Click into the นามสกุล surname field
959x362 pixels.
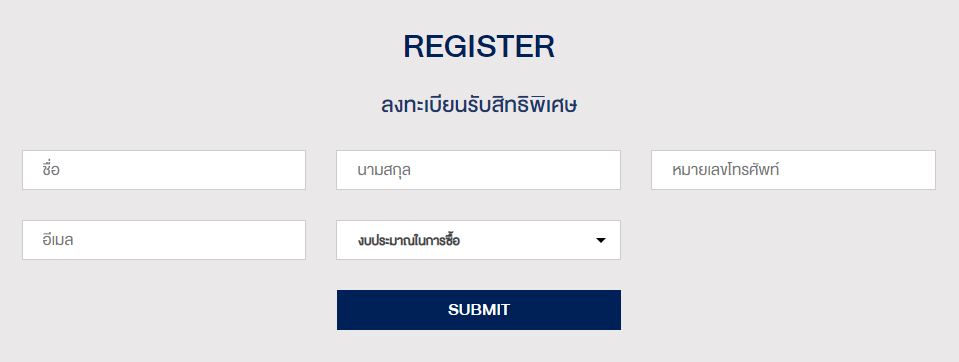point(478,170)
